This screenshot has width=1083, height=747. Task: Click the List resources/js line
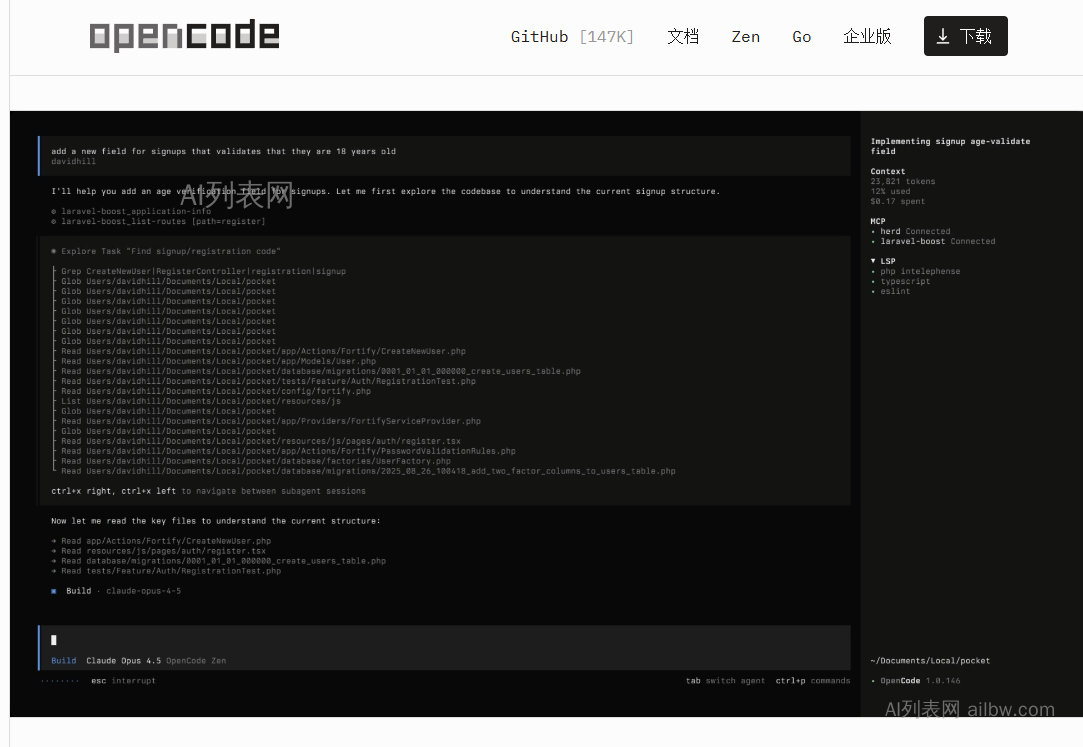(x=200, y=401)
